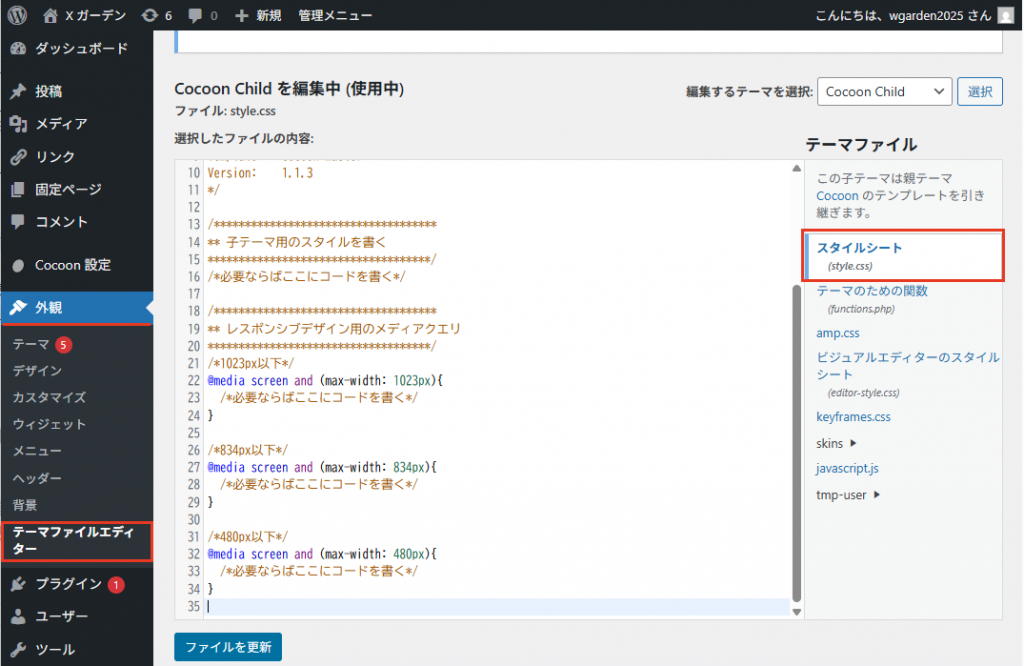Open the プラグイン sidebar menu
The width and height of the screenshot is (1024, 666).
[x=67, y=584]
